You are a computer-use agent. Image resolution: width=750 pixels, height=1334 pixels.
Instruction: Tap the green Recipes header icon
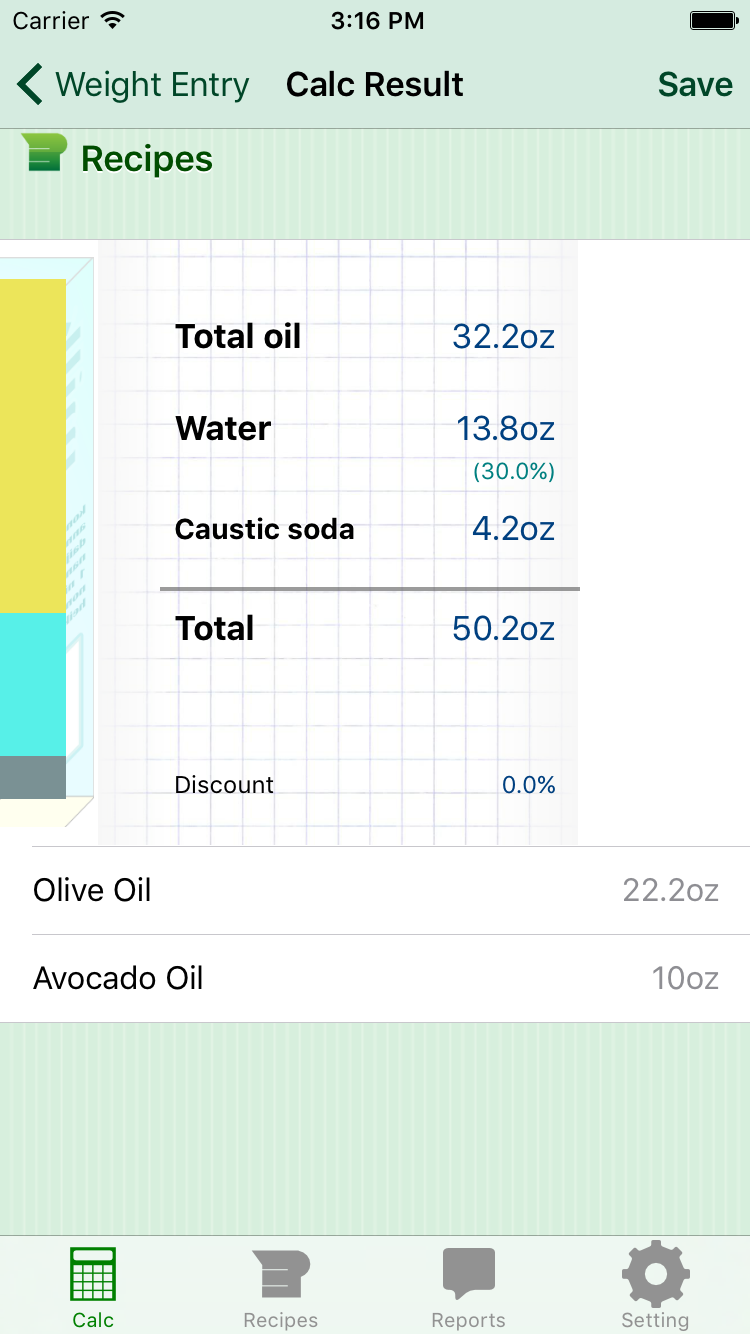pyautogui.click(x=44, y=155)
